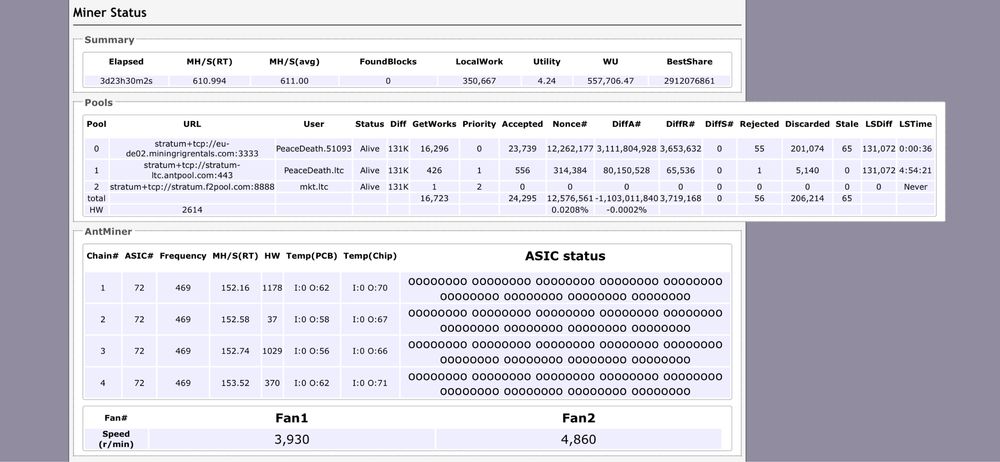
Task: Select LSTime value 0:00:36
Action: [x=915, y=149]
